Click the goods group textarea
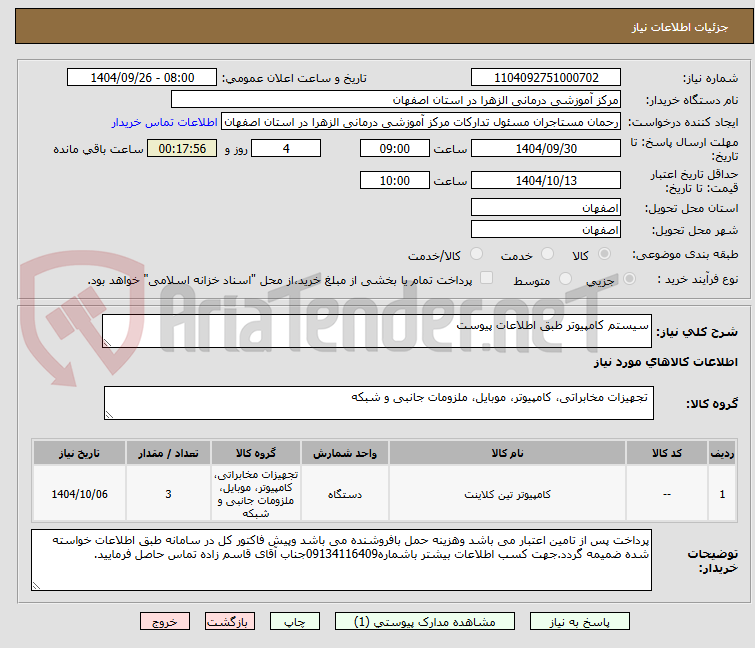Image resolution: width=755 pixels, height=648 pixels. (x=379, y=403)
